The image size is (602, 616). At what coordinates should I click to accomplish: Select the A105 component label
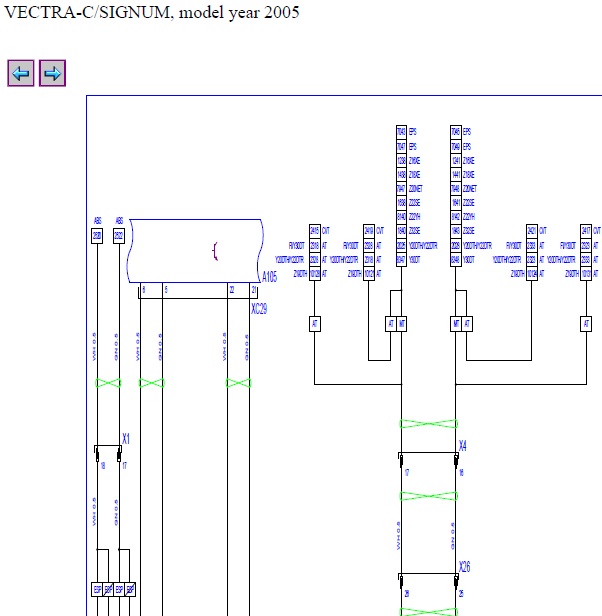point(270,277)
